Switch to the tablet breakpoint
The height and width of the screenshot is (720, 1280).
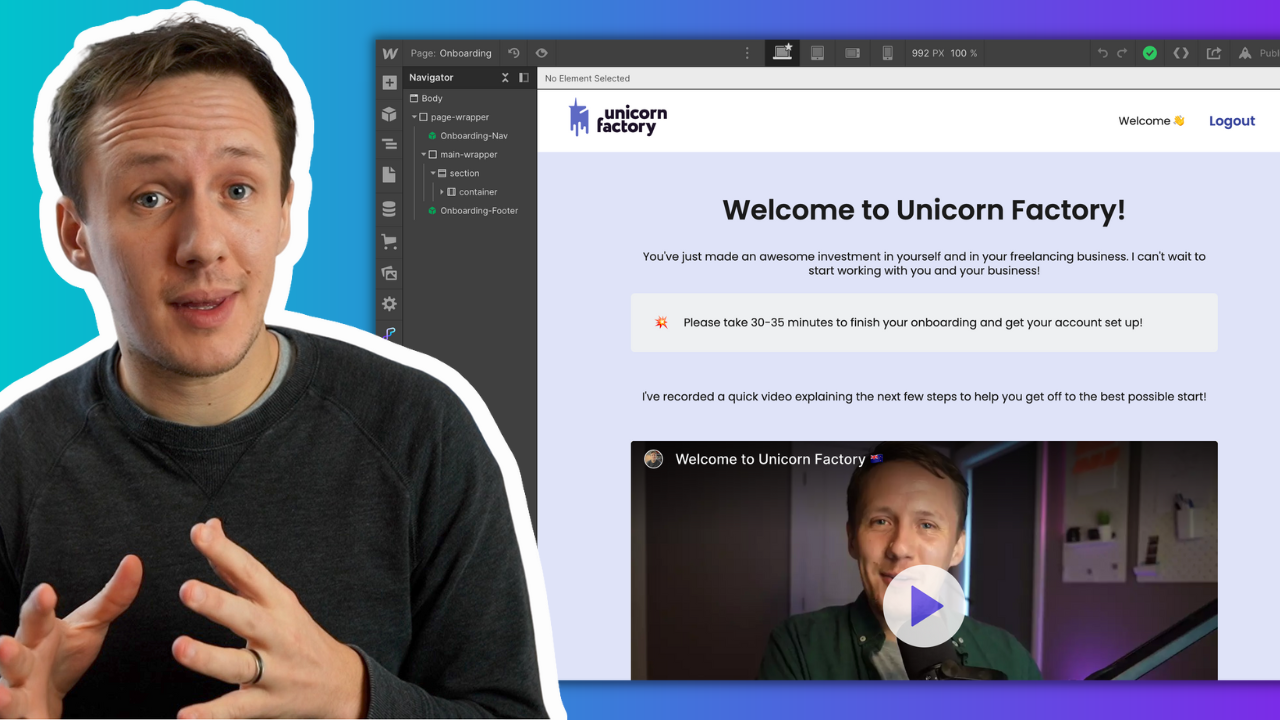817,52
